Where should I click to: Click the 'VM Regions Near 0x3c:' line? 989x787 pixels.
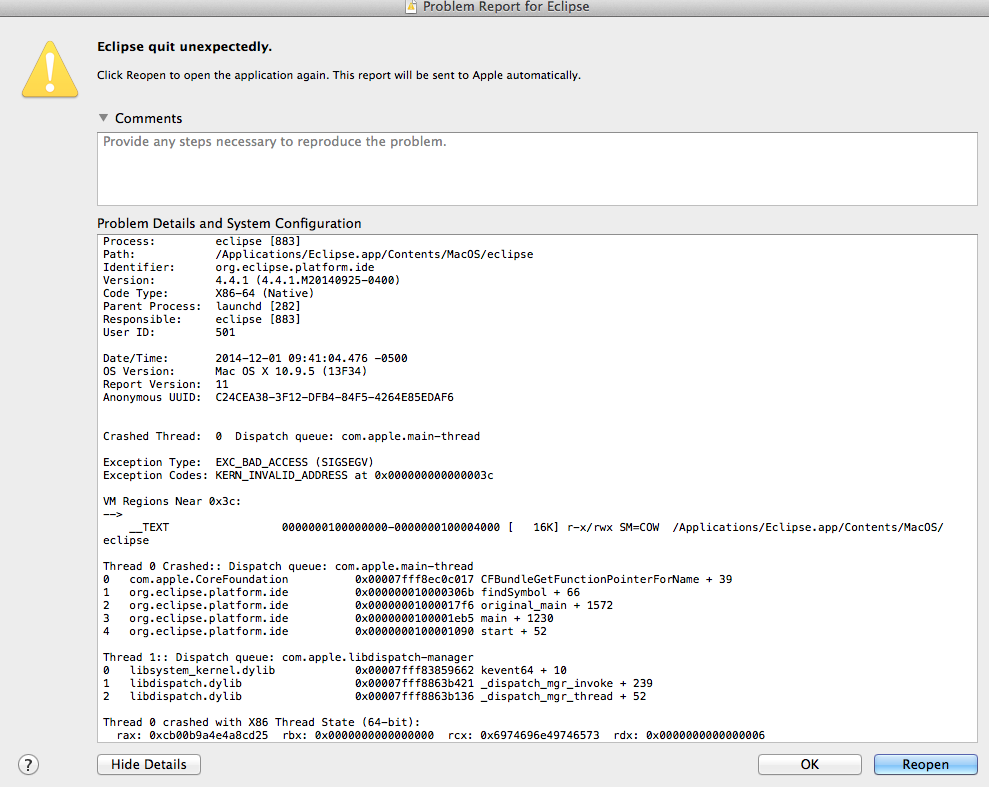click(x=172, y=501)
